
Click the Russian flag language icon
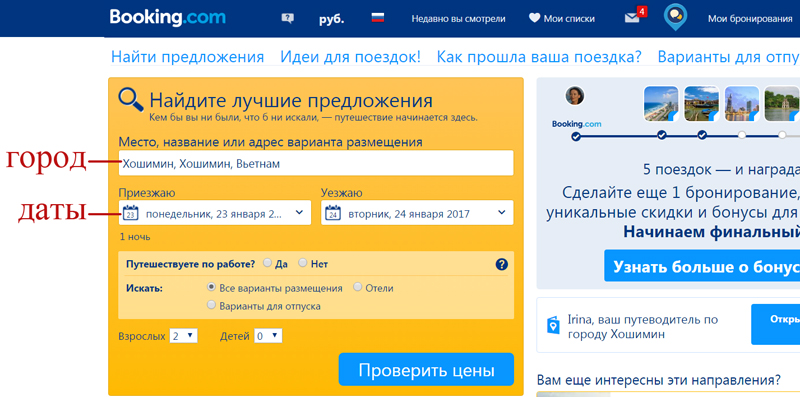click(x=378, y=18)
